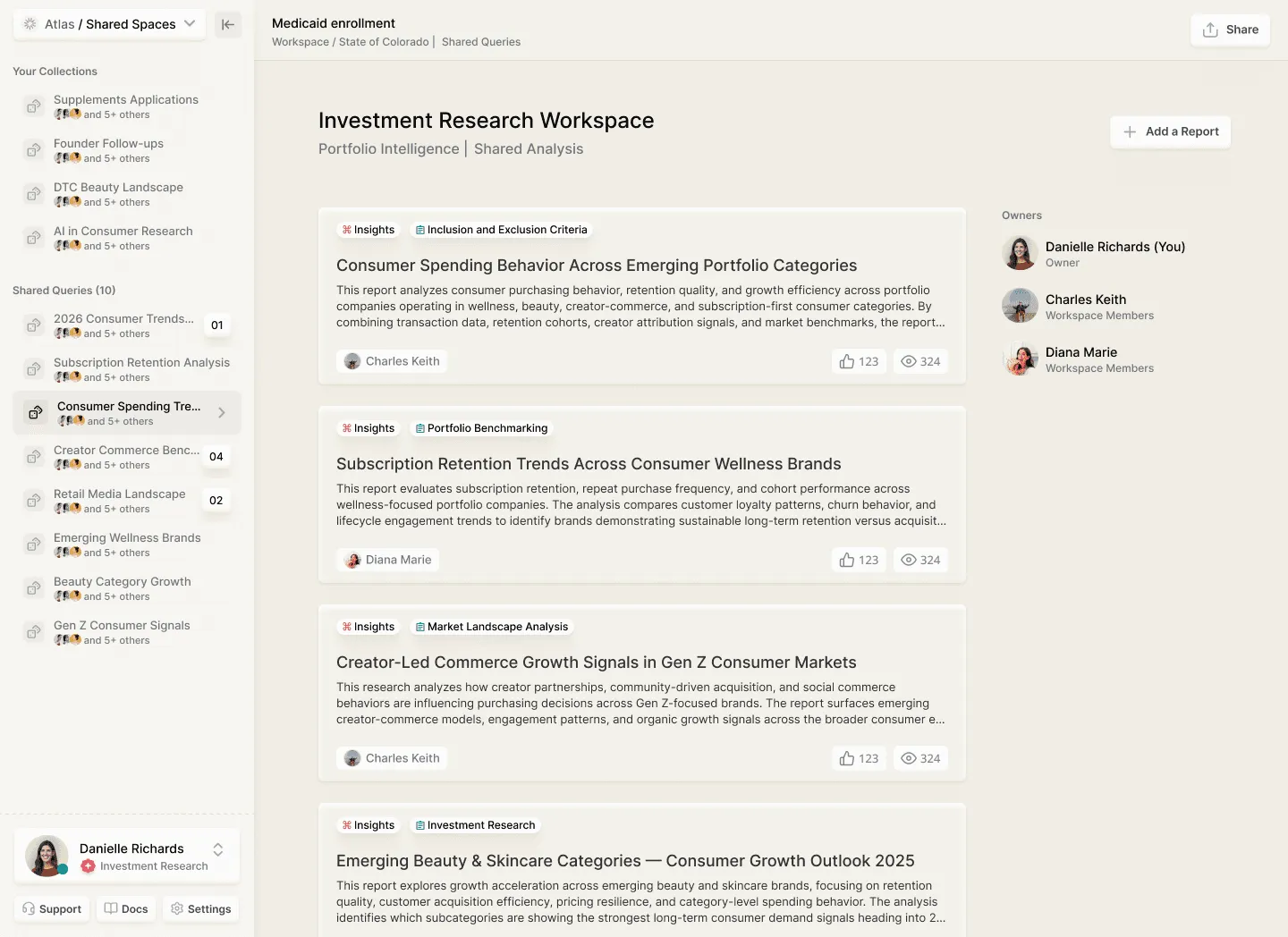The height and width of the screenshot is (937, 1288).
Task: Click the Subscription Retention Analysis query icon
Action: [x=34, y=369]
